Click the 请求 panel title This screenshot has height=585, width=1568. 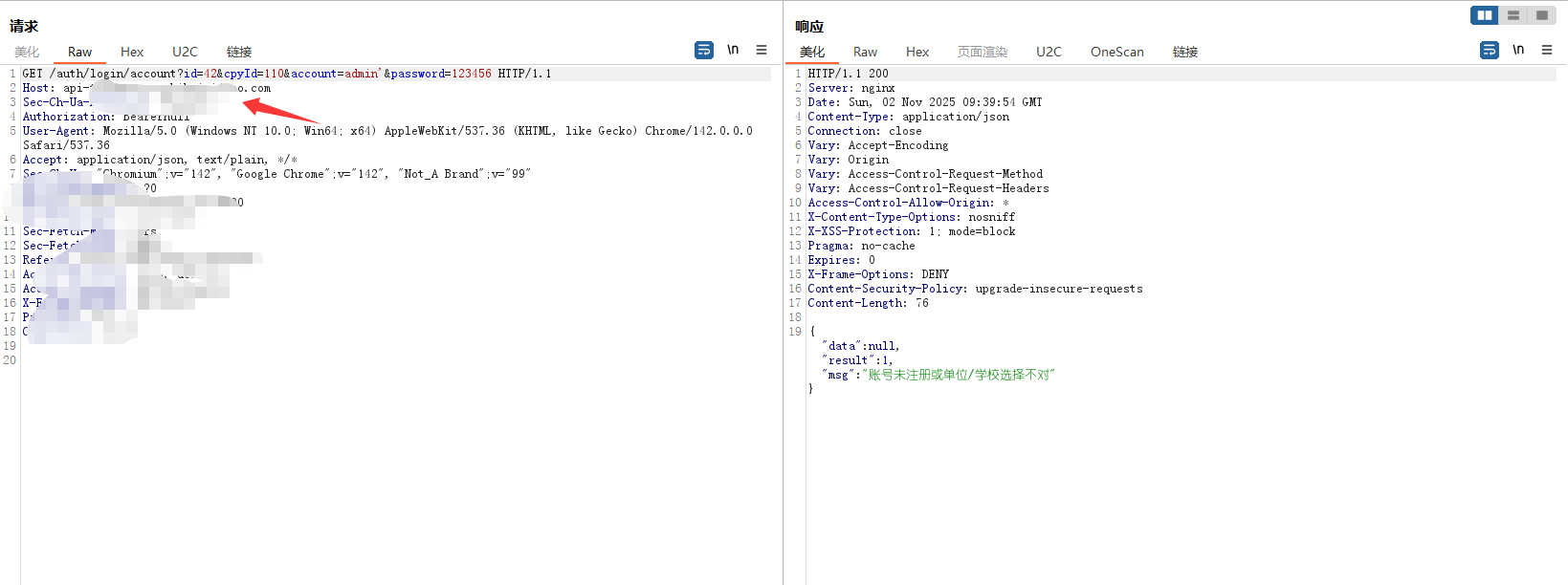pos(24,26)
